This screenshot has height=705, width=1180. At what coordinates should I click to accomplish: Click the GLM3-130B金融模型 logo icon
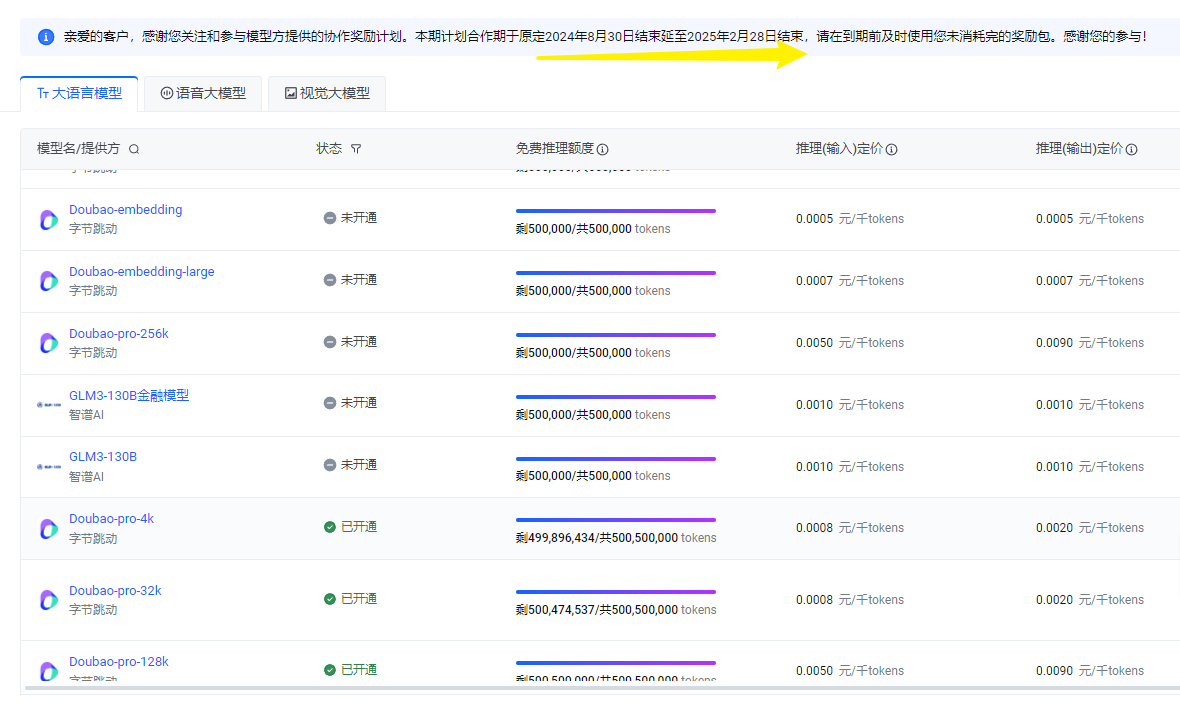coord(48,405)
